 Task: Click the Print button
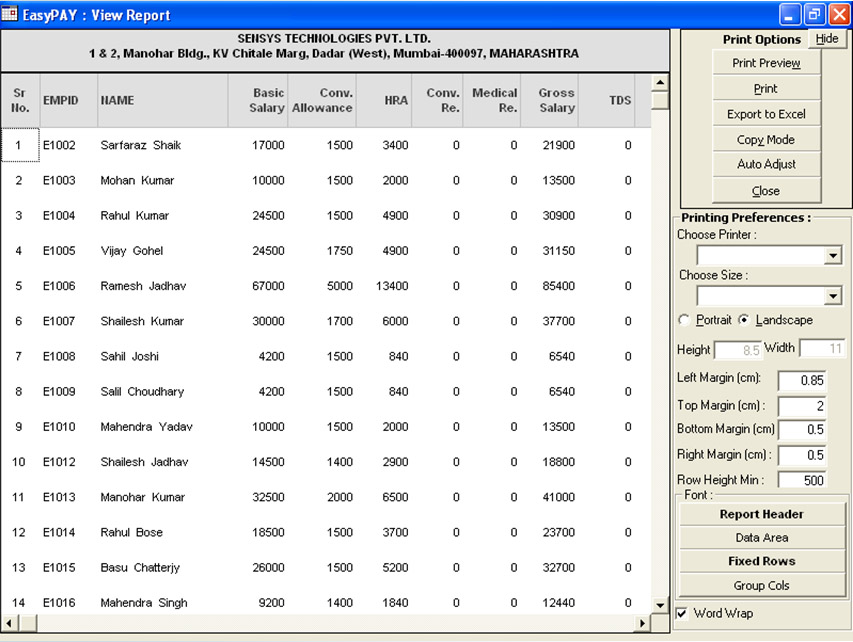click(766, 88)
